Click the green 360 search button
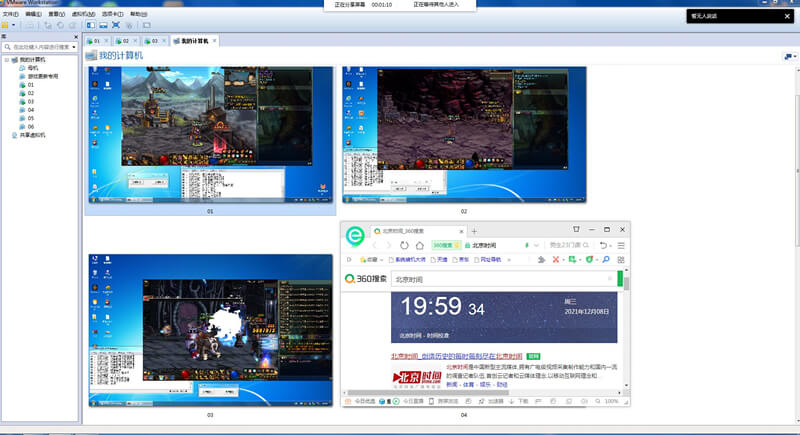The width and height of the screenshot is (800, 435). tap(620, 279)
